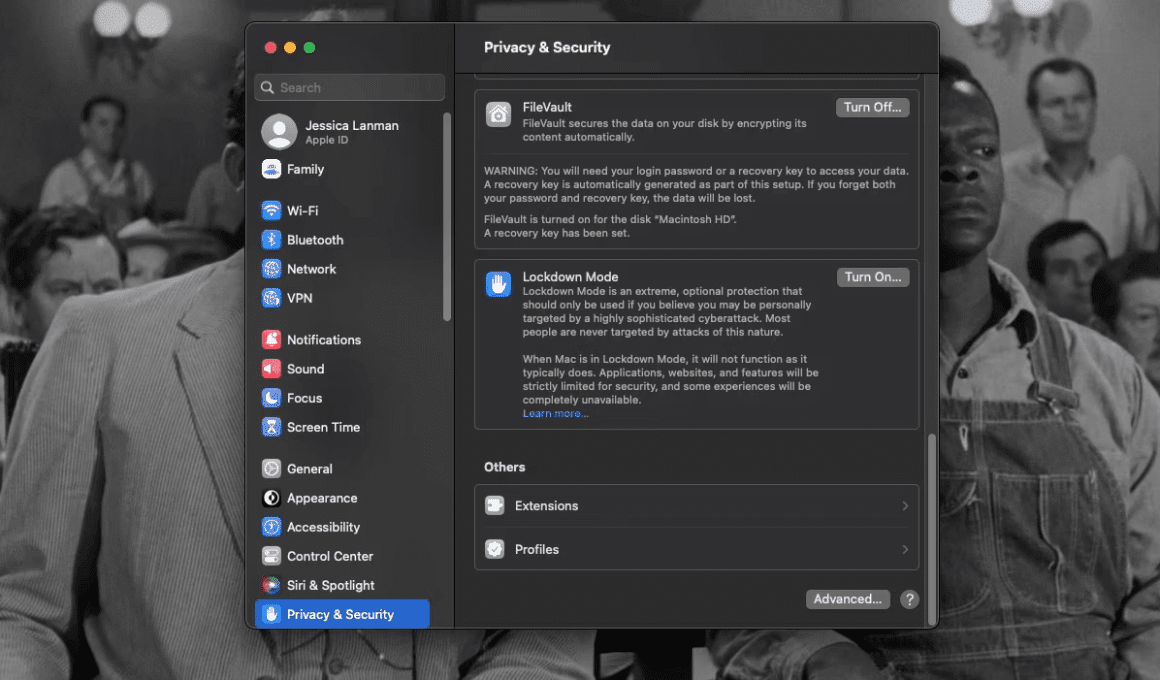Expand the Profiles row chevron
1160x680 pixels.
(x=905, y=549)
